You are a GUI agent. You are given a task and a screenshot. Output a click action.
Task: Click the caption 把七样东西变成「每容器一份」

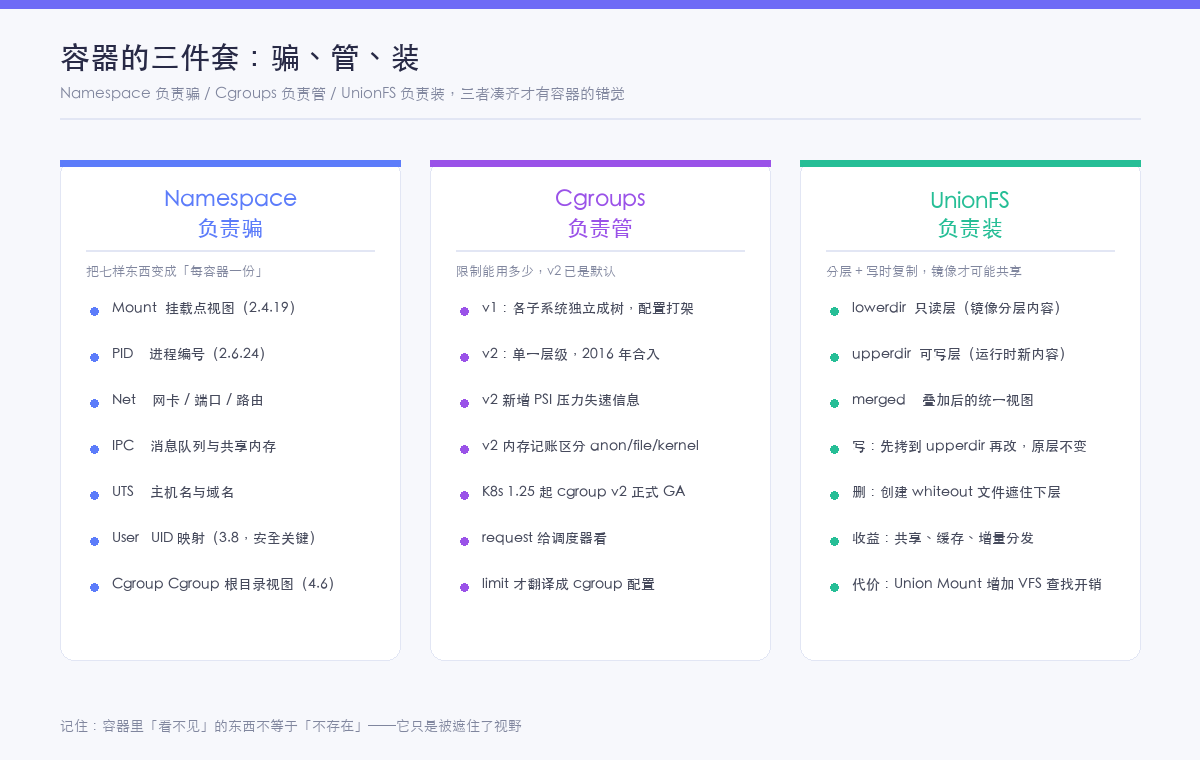point(174,271)
